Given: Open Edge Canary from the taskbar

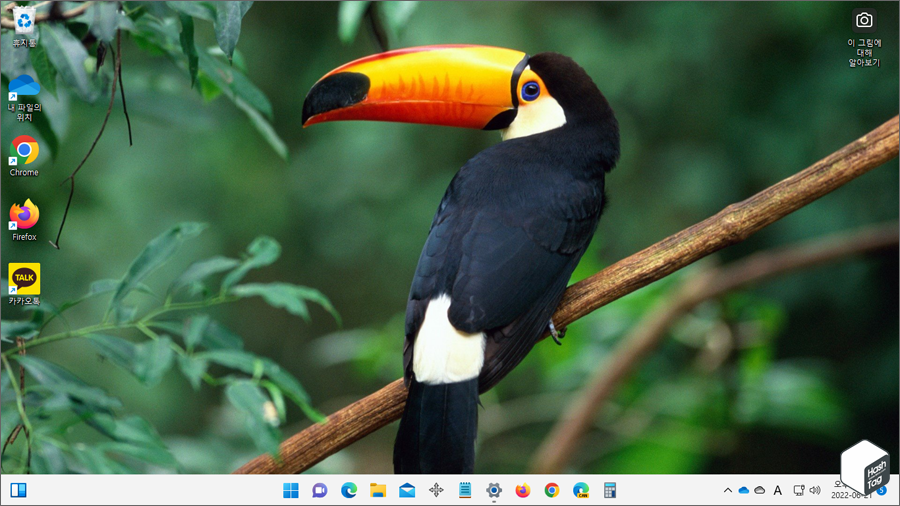Looking at the screenshot, I should (581, 491).
